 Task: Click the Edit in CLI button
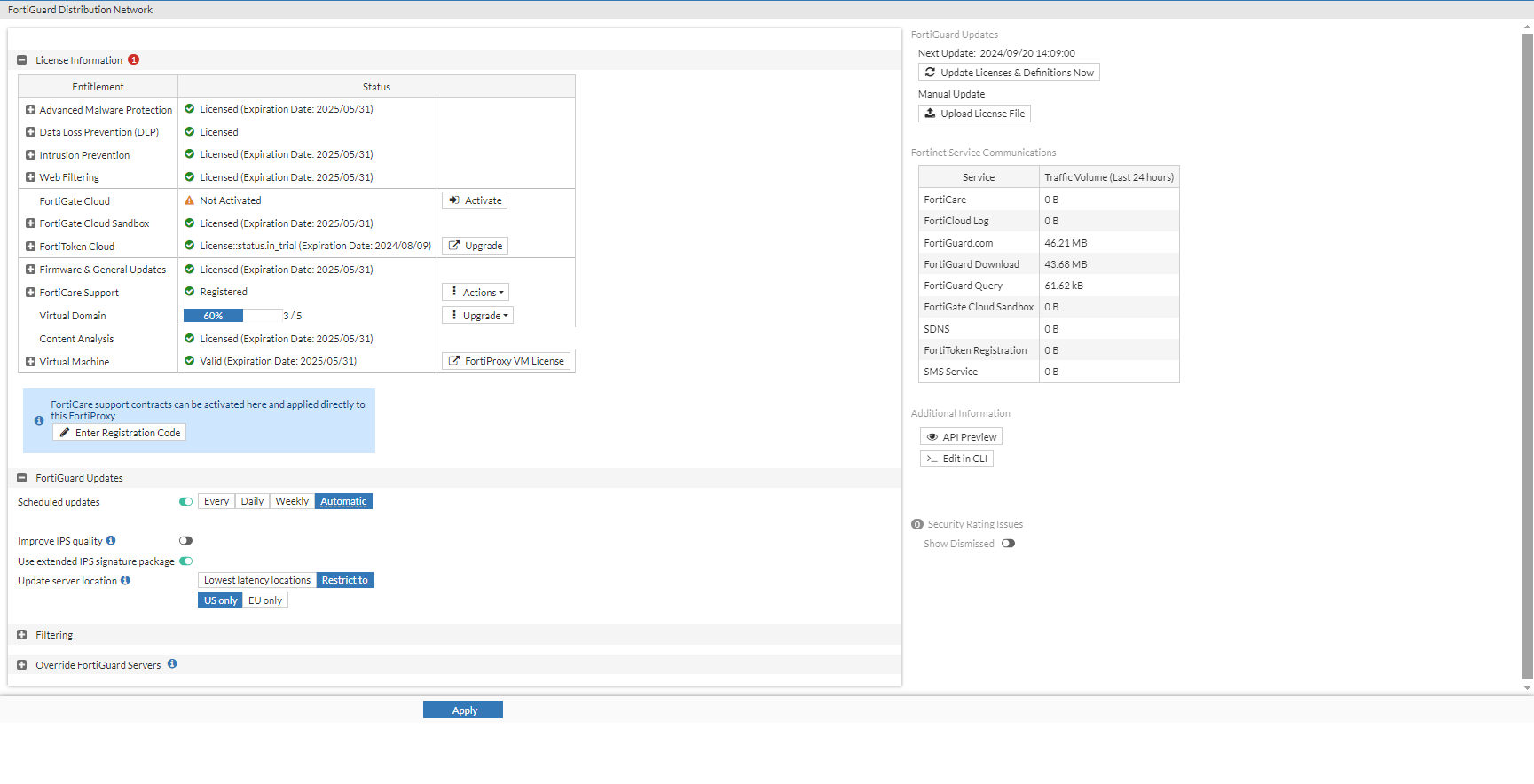pyautogui.click(x=956, y=459)
